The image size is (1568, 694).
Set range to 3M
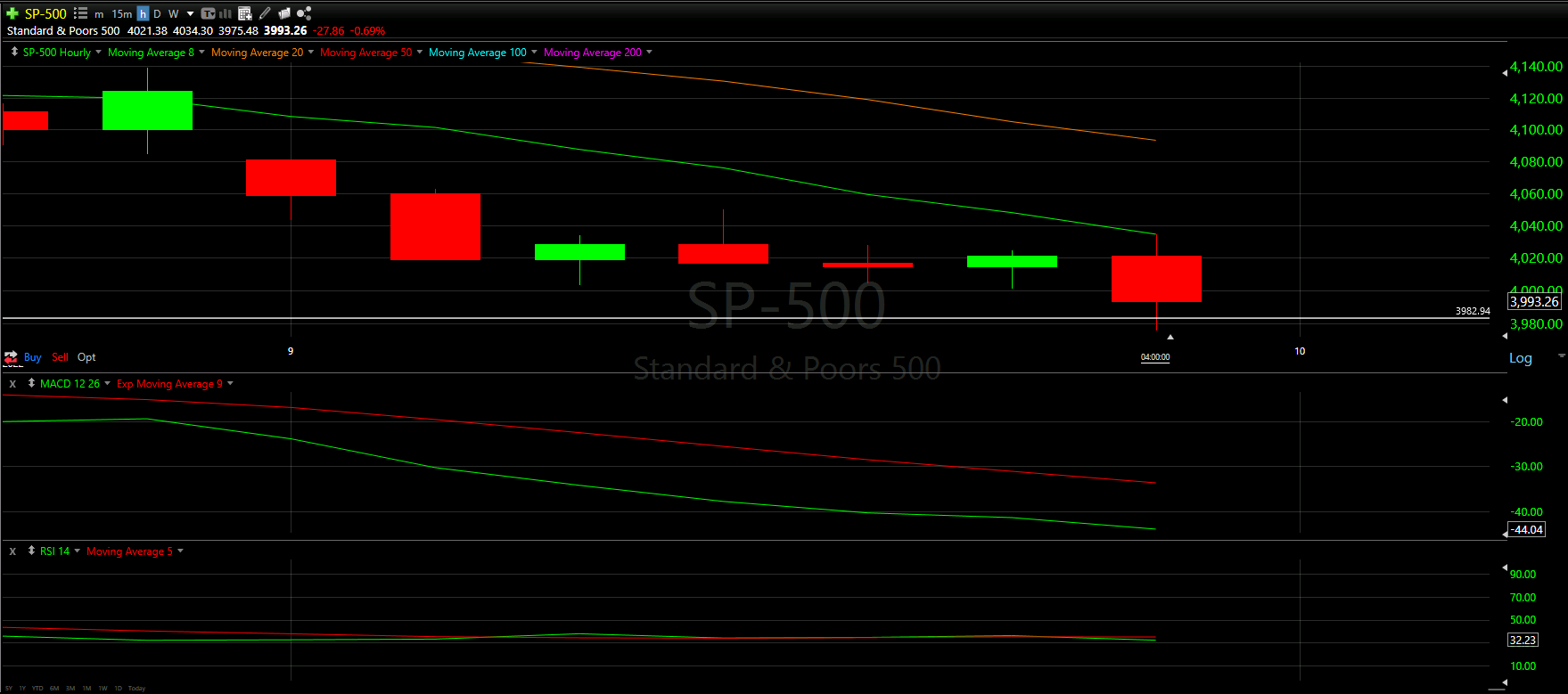(70, 688)
